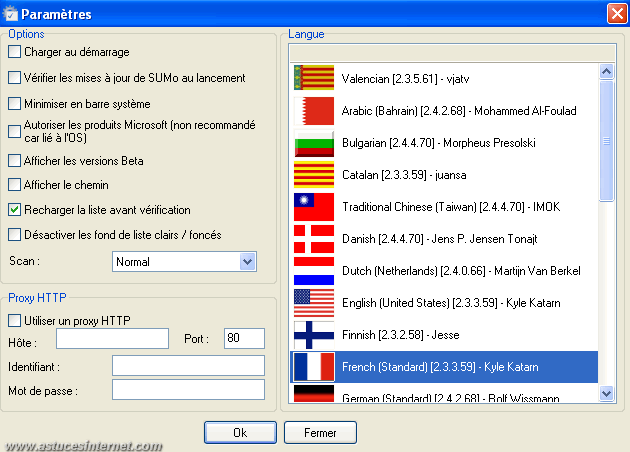Click the Bulgarian flag icon

tap(314, 143)
